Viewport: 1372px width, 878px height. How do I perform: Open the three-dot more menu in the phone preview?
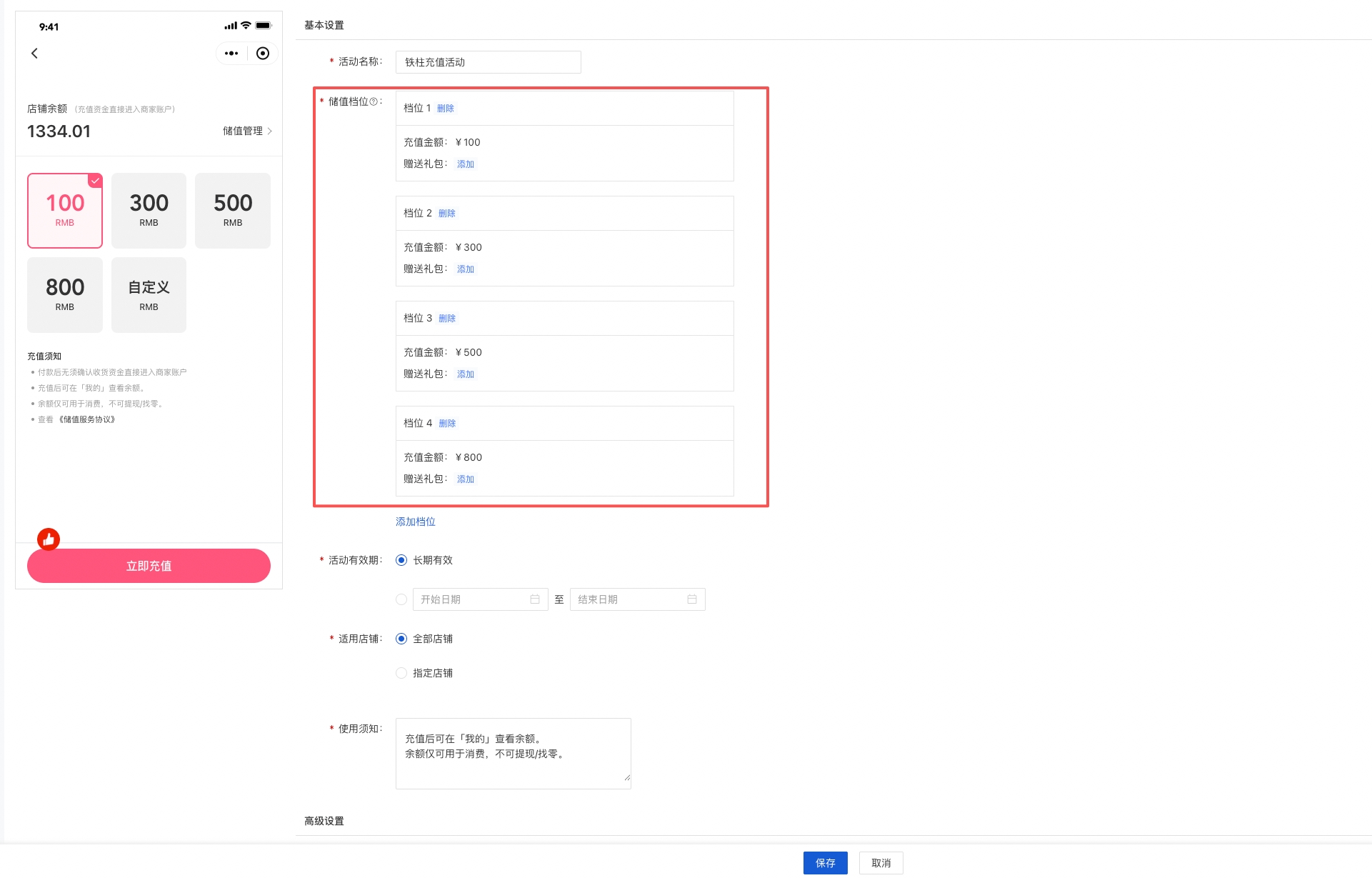[231, 54]
